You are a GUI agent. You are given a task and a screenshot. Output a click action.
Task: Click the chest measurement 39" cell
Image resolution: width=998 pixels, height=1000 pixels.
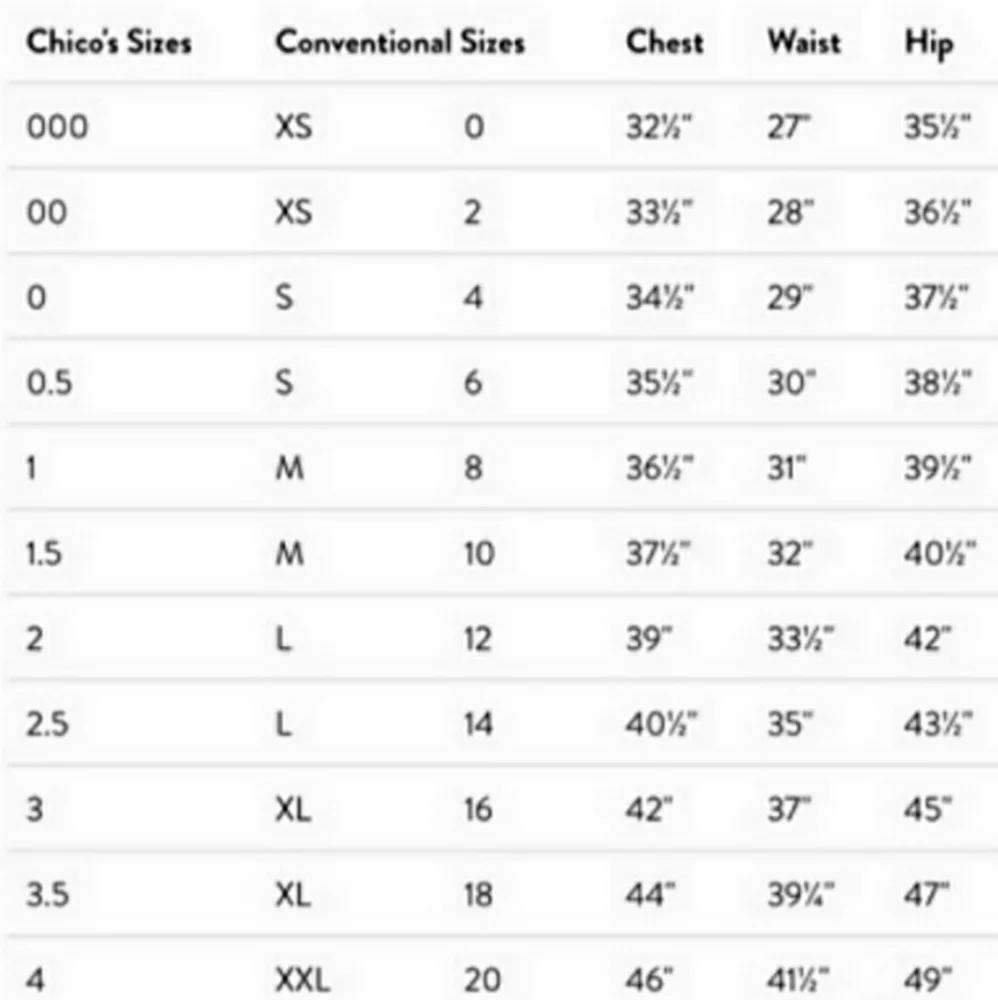(x=650, y=639)
